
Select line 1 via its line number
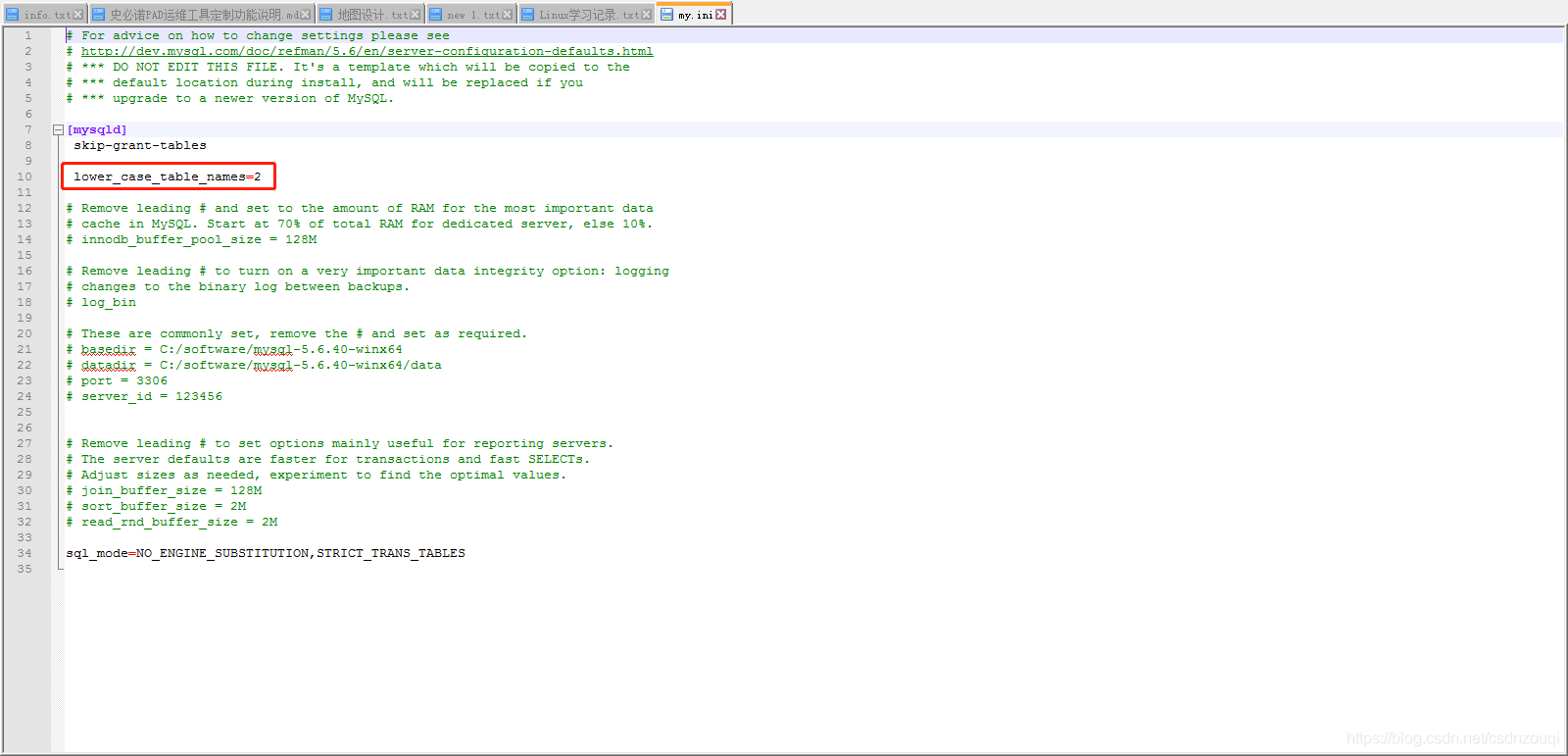coord(28,35)
